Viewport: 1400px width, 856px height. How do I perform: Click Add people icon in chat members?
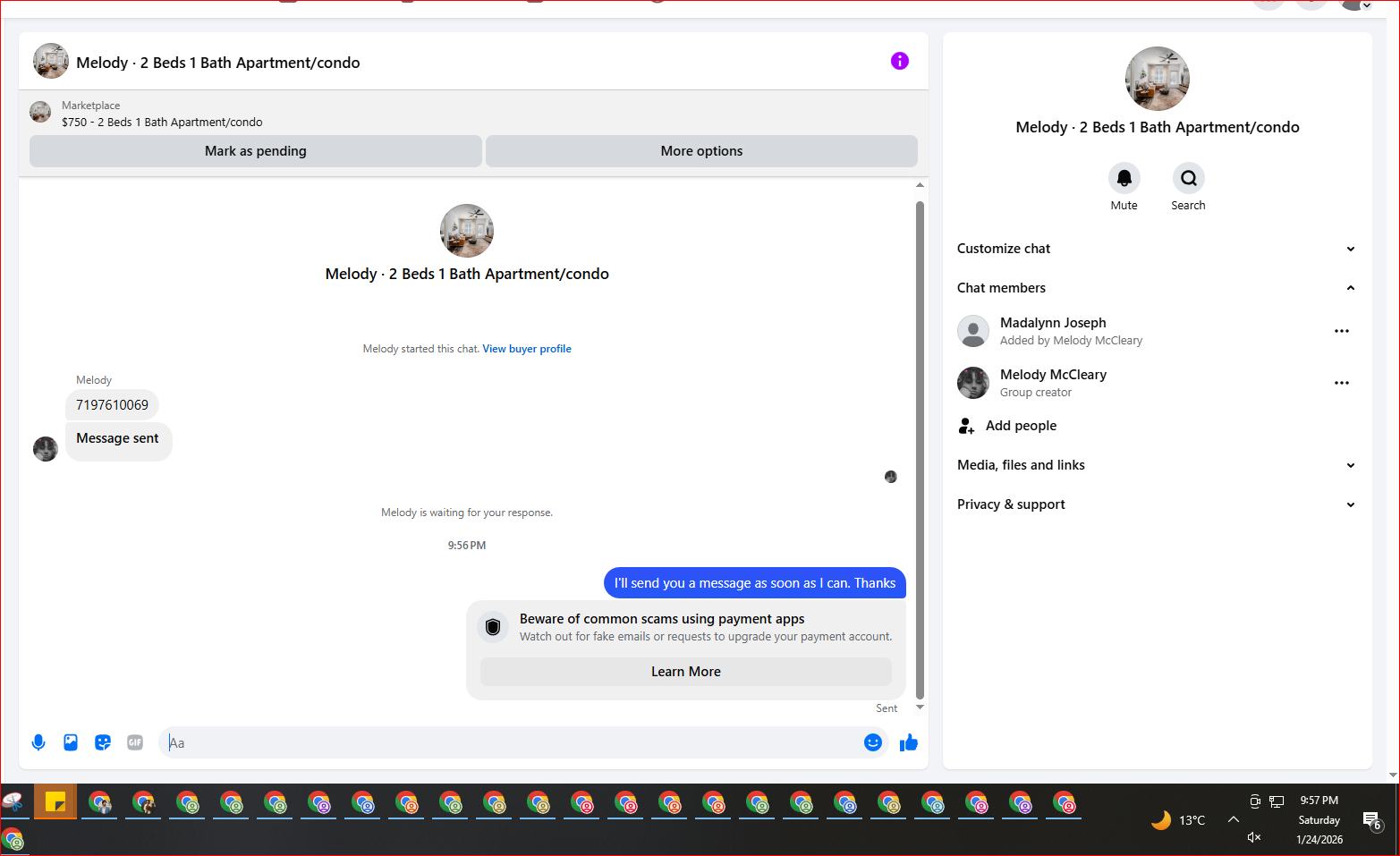point(966,426)
